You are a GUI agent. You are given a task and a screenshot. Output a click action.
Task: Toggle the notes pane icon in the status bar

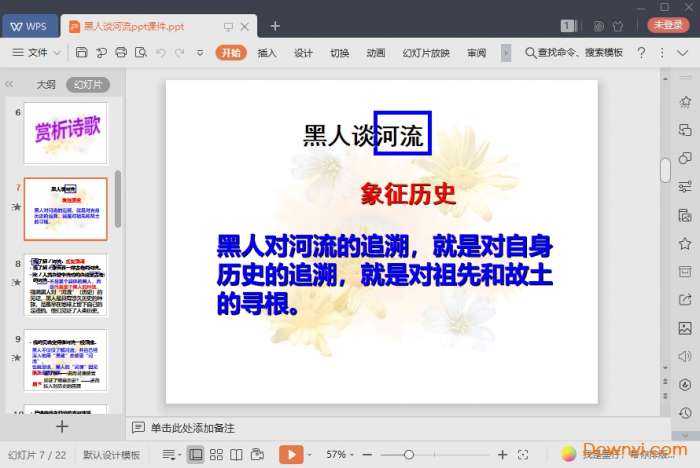coord(168,455)
